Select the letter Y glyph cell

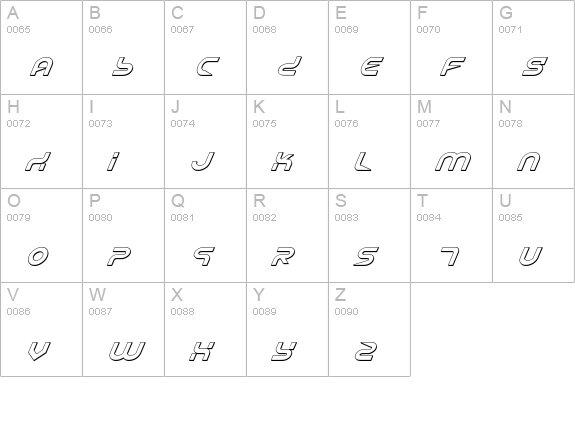tap(288, 329)
